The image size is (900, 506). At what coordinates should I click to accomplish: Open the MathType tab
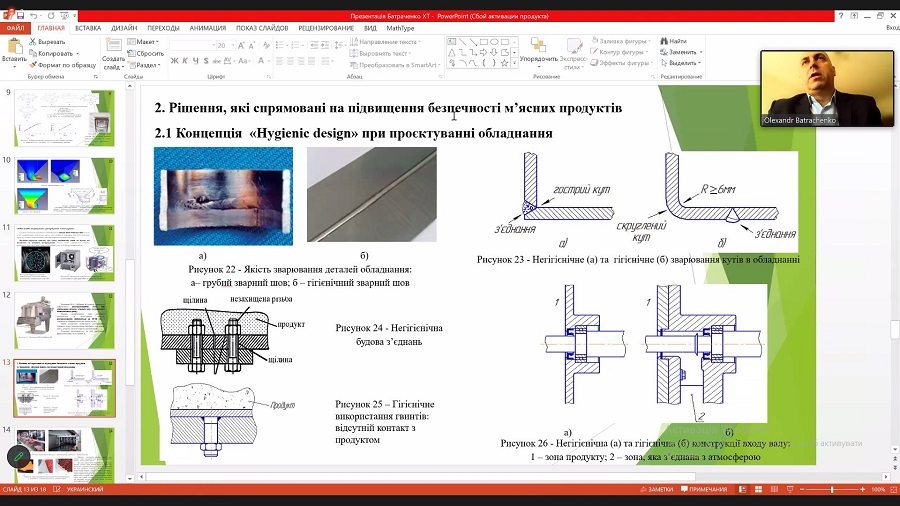click(x=400, y=28)
